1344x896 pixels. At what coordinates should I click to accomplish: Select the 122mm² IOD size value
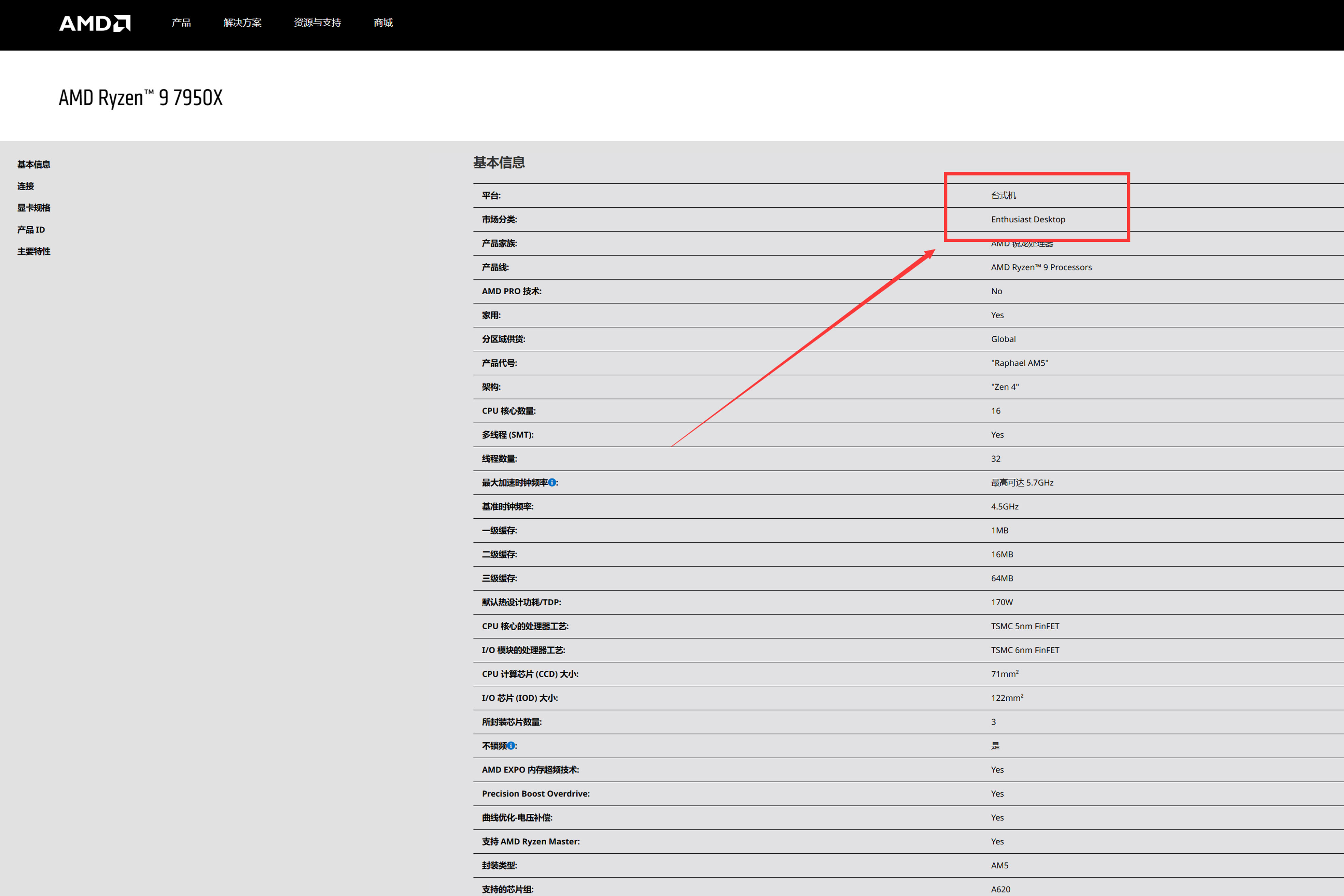(x=1007, y=698)
